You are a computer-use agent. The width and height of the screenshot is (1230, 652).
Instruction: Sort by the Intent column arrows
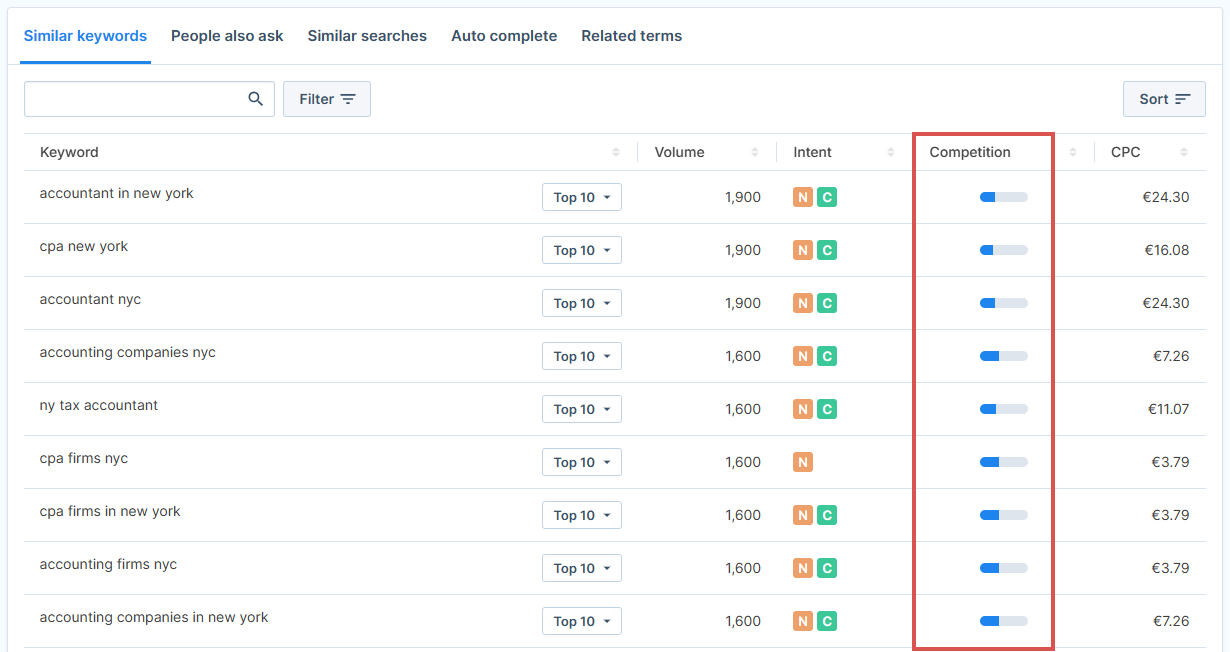pyautogui.click(x=890, y=153)
